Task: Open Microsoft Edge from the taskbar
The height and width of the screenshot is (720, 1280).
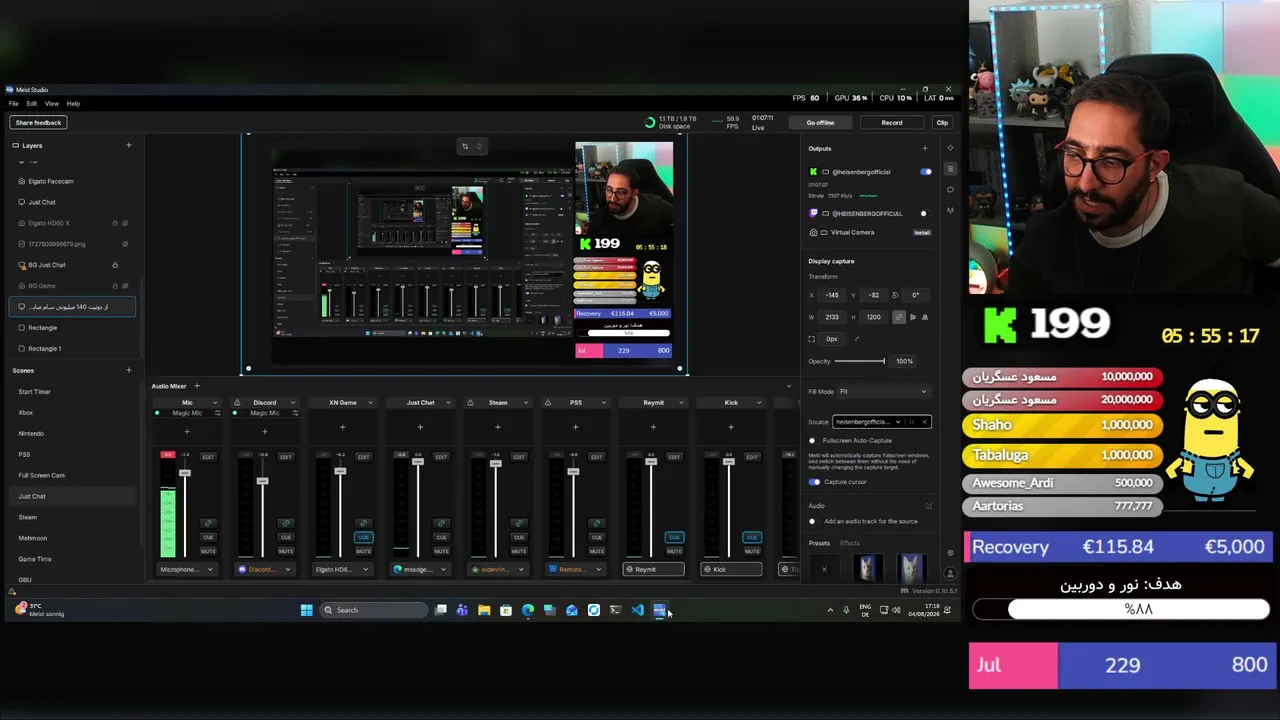Action: click(x=527, y=610)
